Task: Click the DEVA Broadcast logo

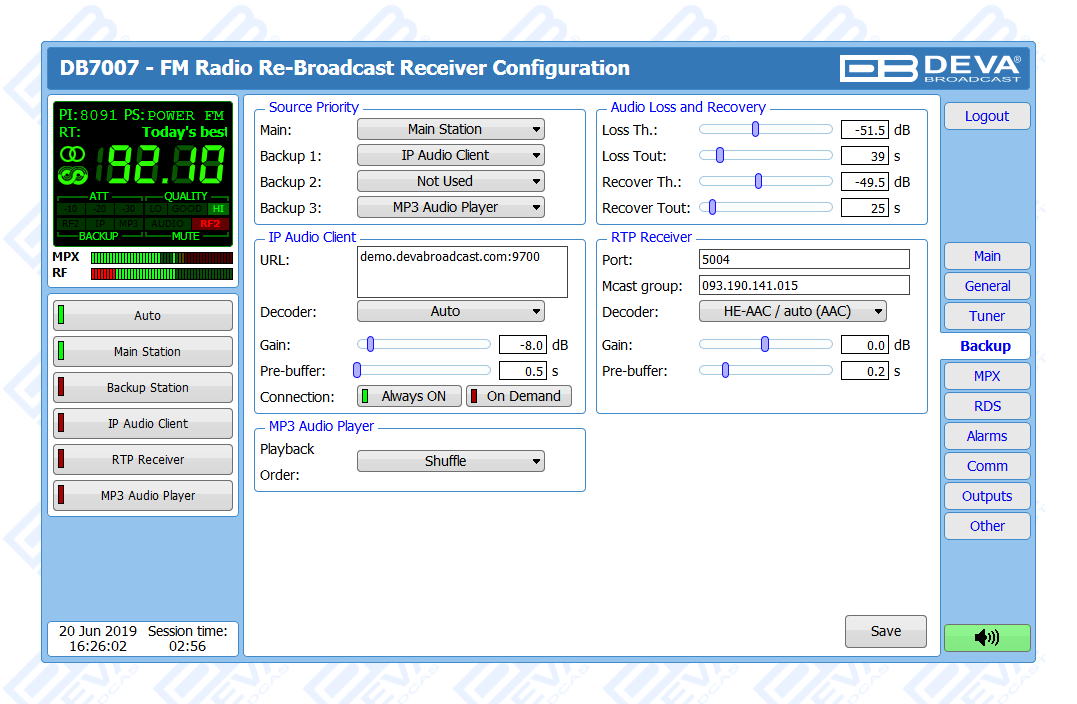Action: pos(930,68)
